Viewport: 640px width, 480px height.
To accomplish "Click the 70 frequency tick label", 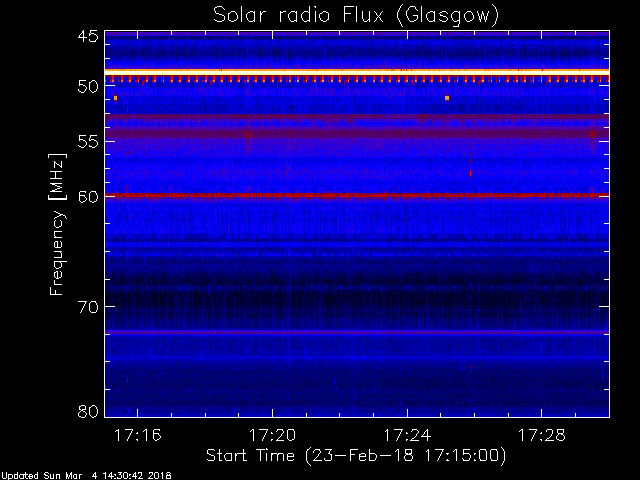I will point(88,307).
